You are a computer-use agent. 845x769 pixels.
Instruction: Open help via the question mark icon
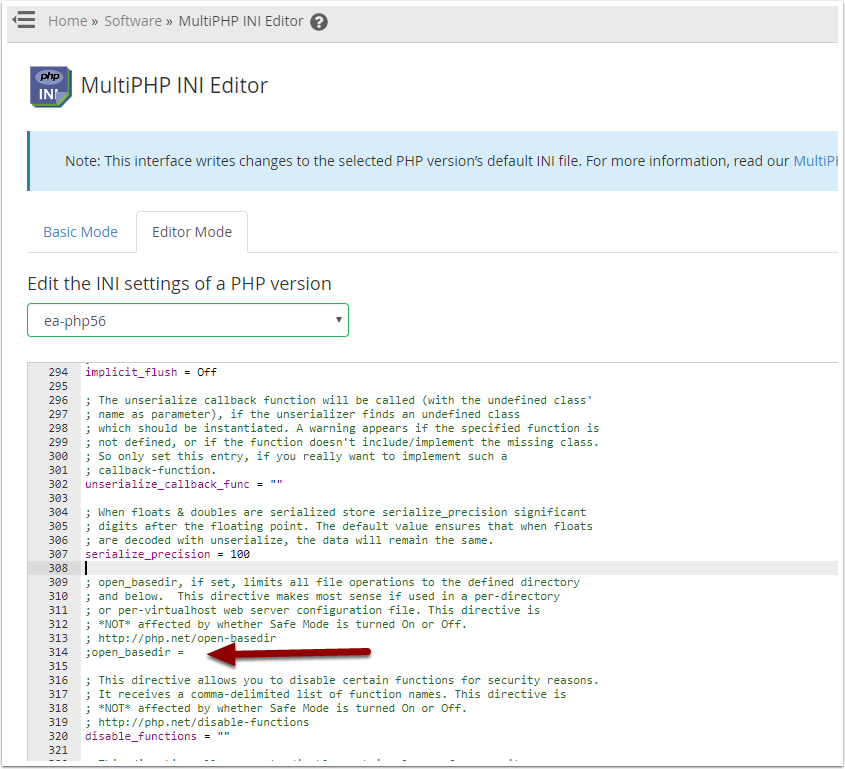(319, 22)
